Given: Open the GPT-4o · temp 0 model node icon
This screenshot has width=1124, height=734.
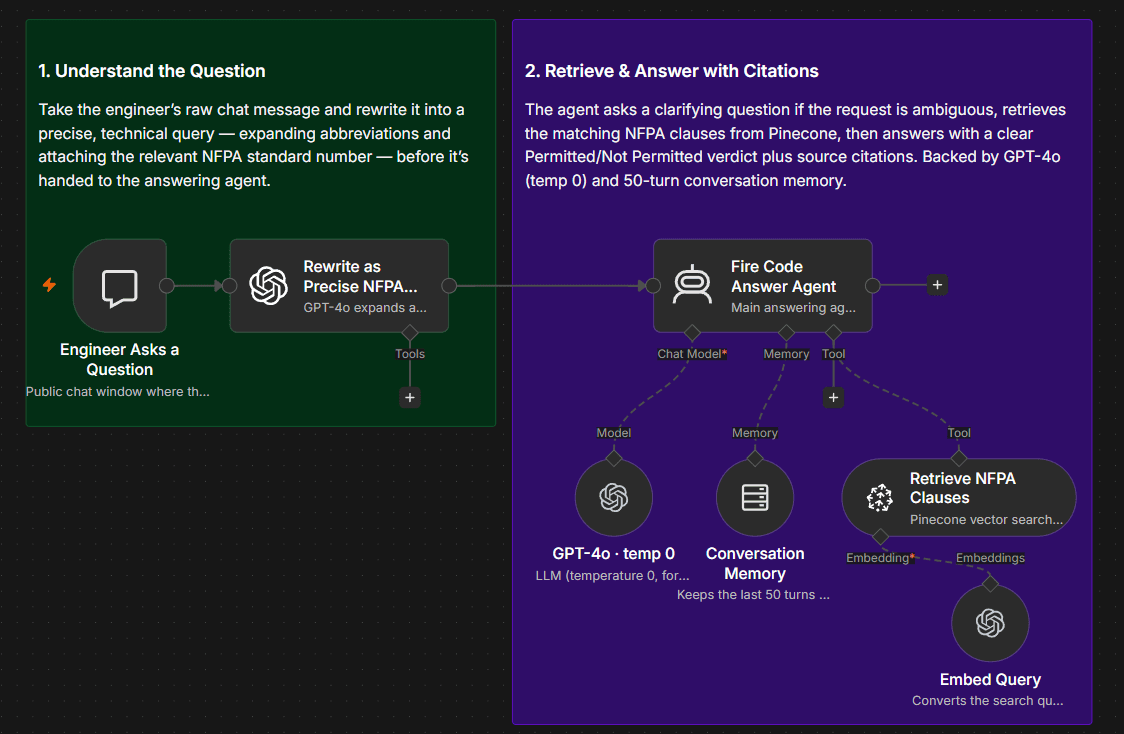Looking at the screenshot, I should coord(614,497).
